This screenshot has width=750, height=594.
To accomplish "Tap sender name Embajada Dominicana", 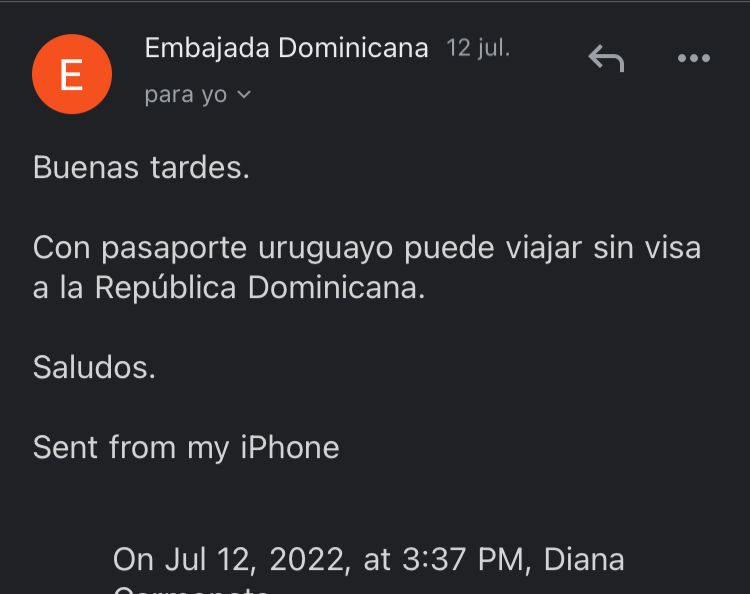I will click(x=286, y=48).
